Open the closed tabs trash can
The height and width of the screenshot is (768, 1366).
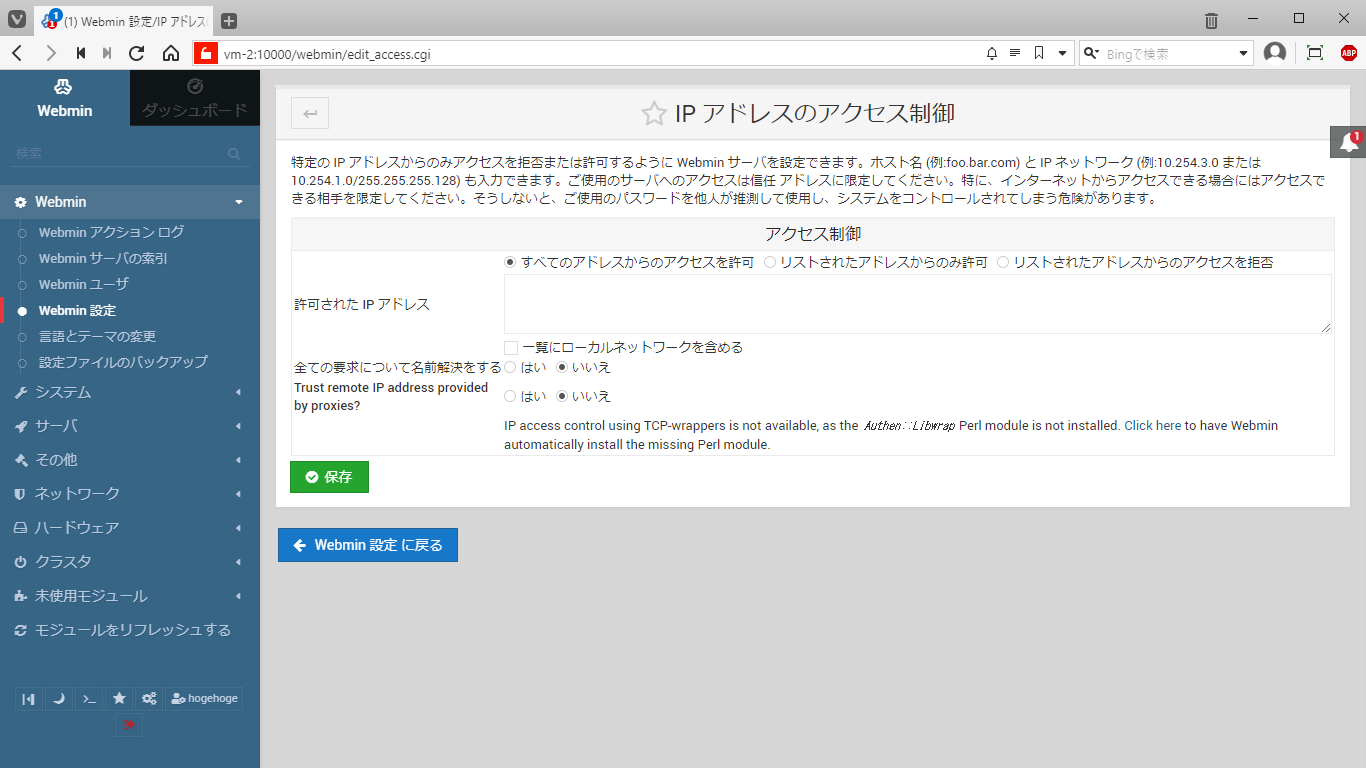[1211, 20]
